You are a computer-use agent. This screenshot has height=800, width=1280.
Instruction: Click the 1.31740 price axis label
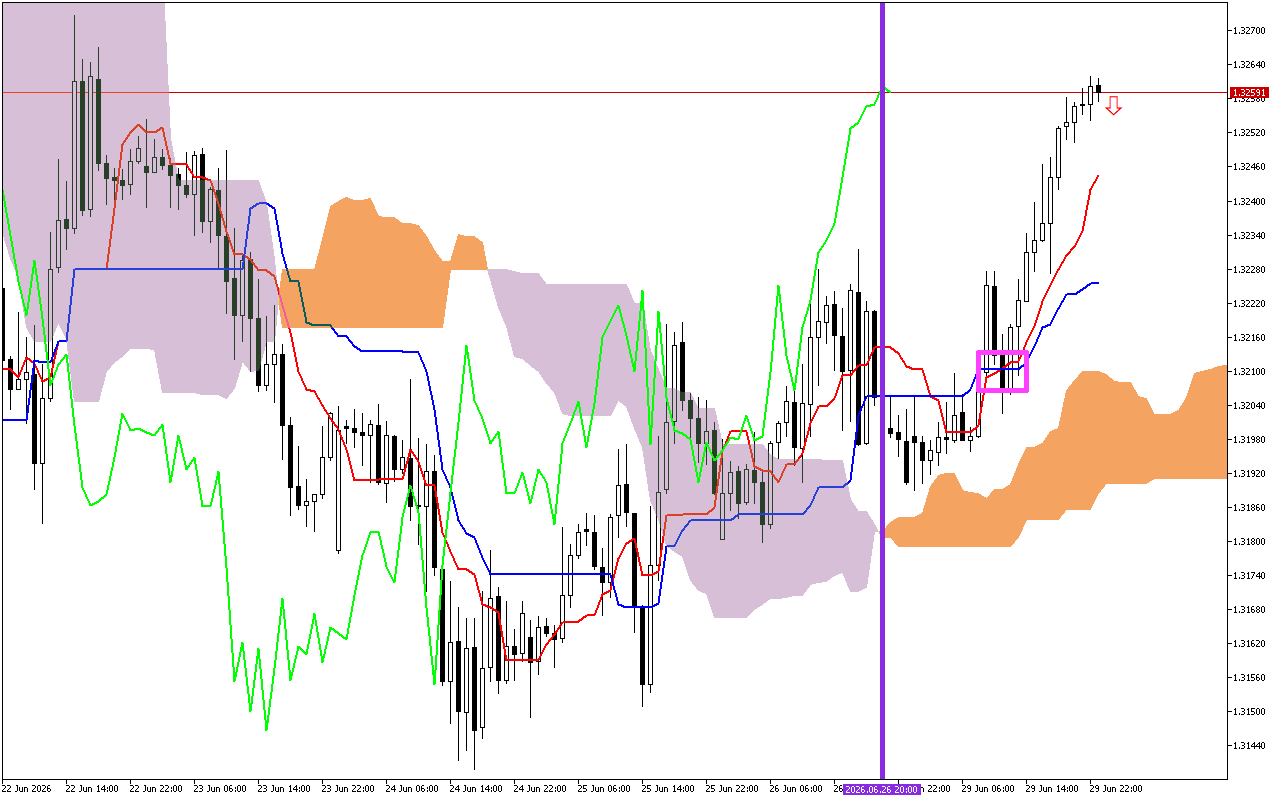point(1248,576)
